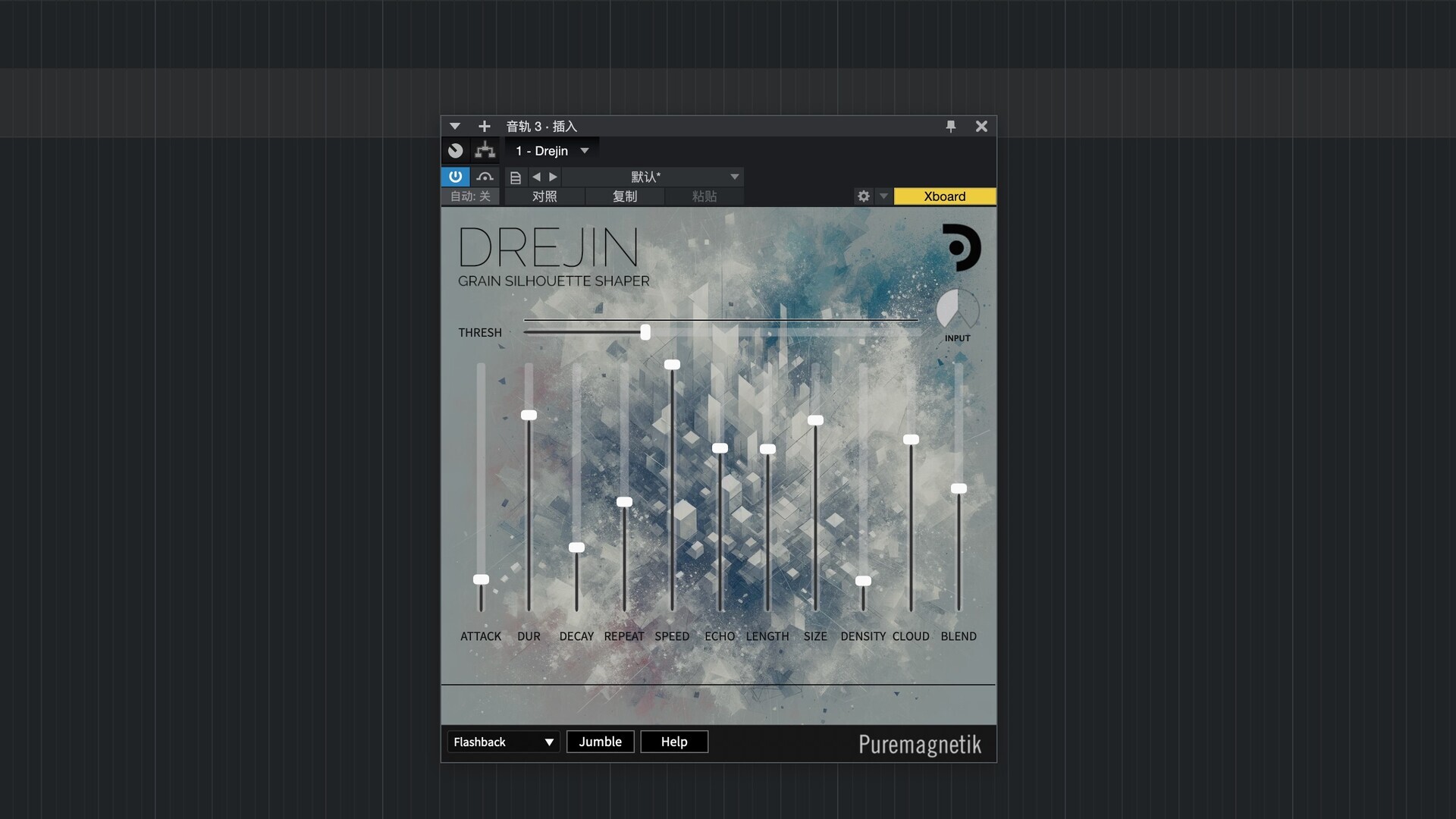Screen dimensions: 1456x819
Task: Expand the 1 - Drejin insert dropdown
Action: tap(585, 151)
